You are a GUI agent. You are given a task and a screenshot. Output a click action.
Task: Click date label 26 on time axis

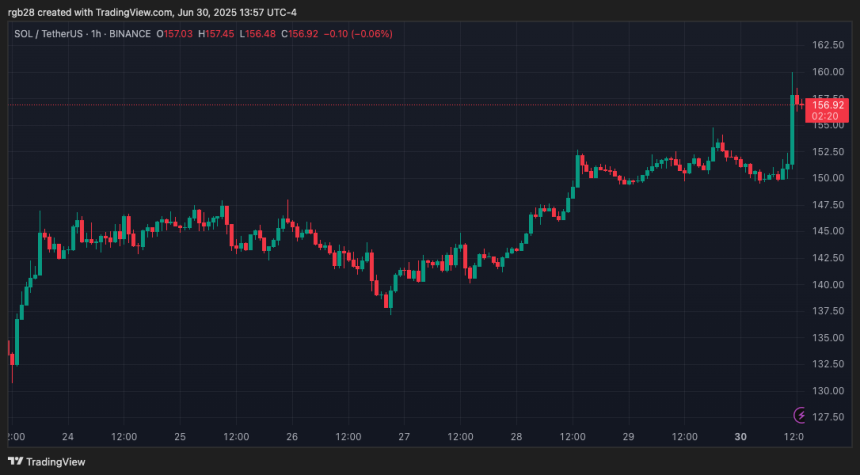pos(292,437)
